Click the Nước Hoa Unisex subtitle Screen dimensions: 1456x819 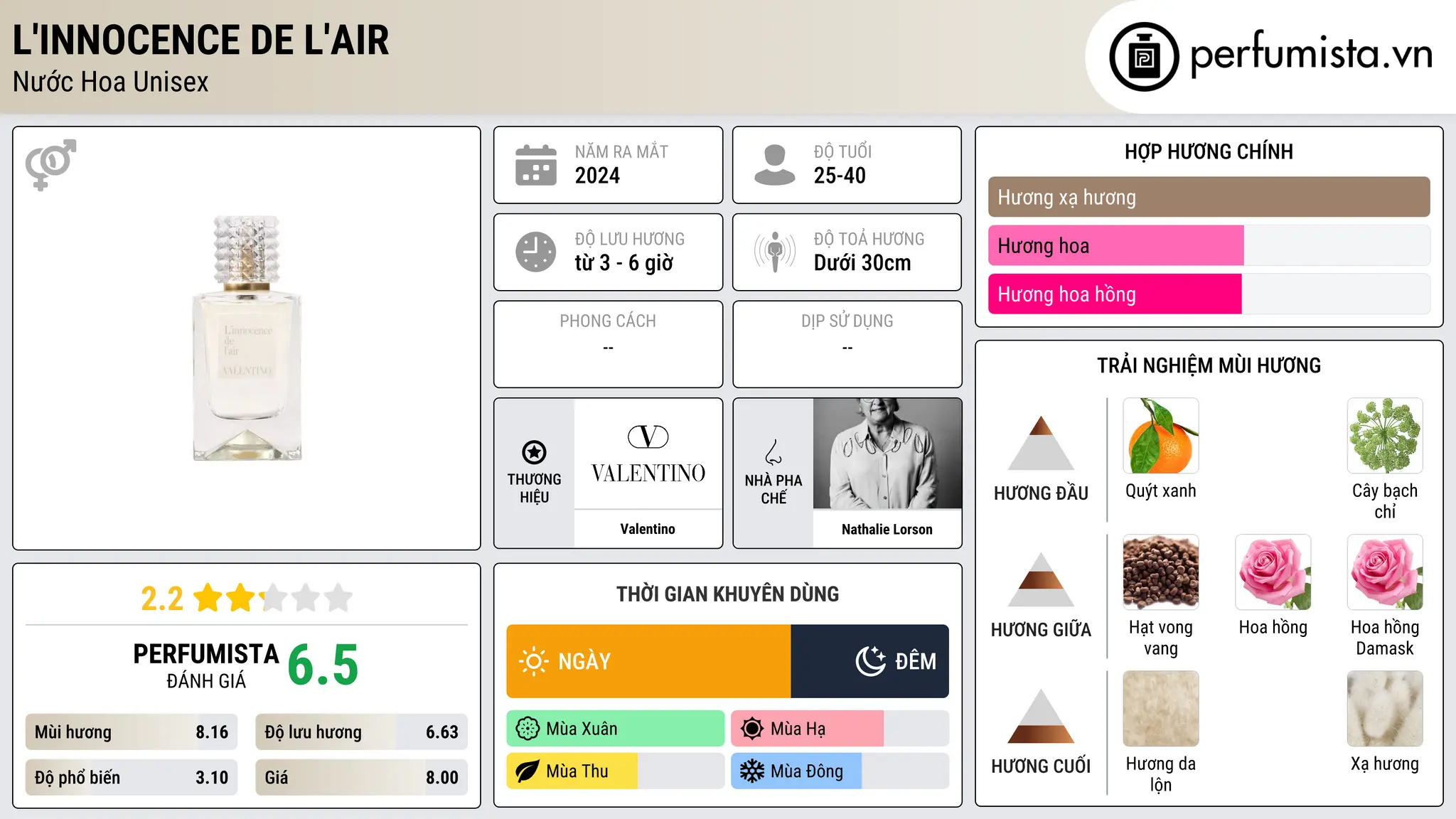pyautogui.click(x=111, y=82)
